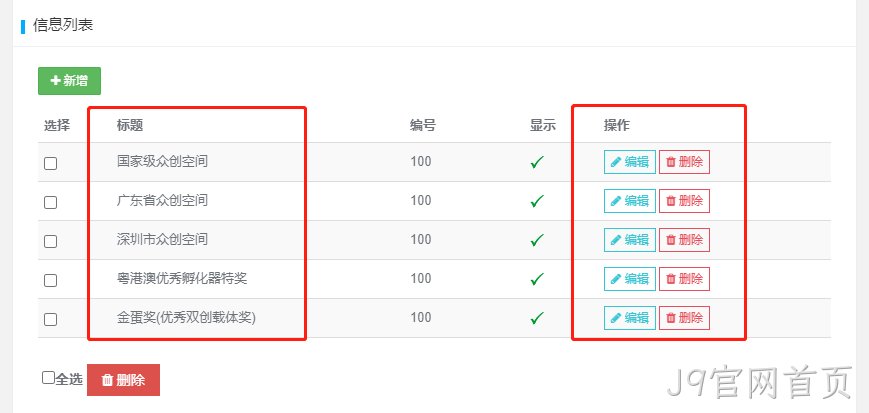Delete the 粤港澳优秀孵化器特奖 row

coord(684,279)
